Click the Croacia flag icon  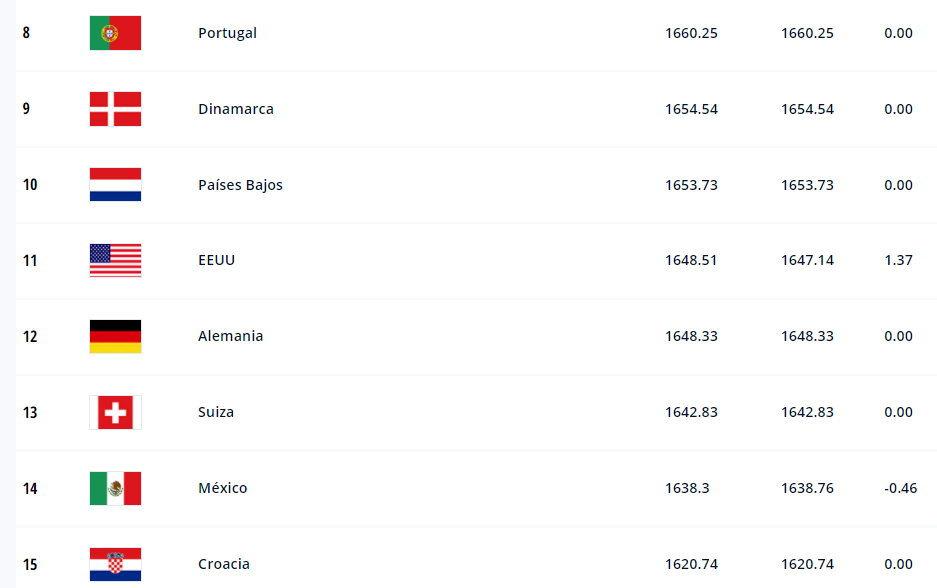(115, 564)
